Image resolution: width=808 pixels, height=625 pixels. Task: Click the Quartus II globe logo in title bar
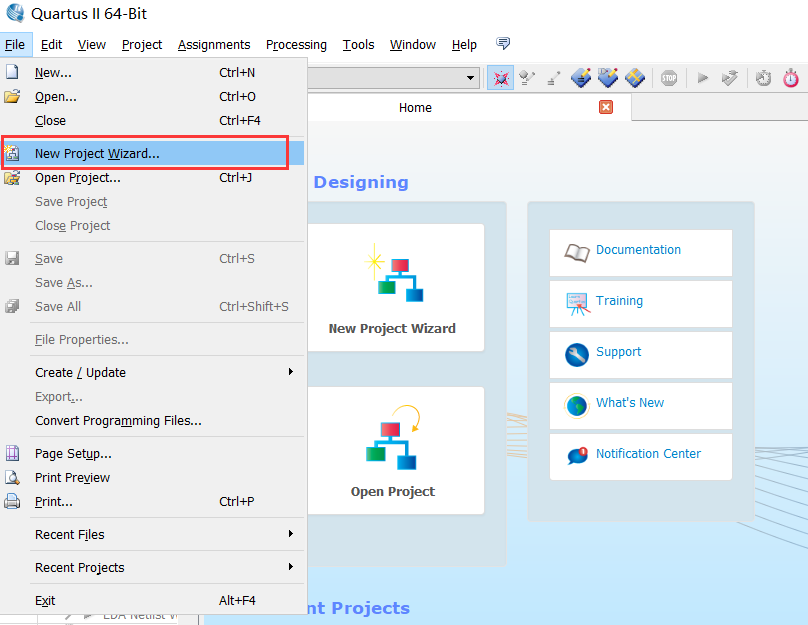tap(15, 13)
